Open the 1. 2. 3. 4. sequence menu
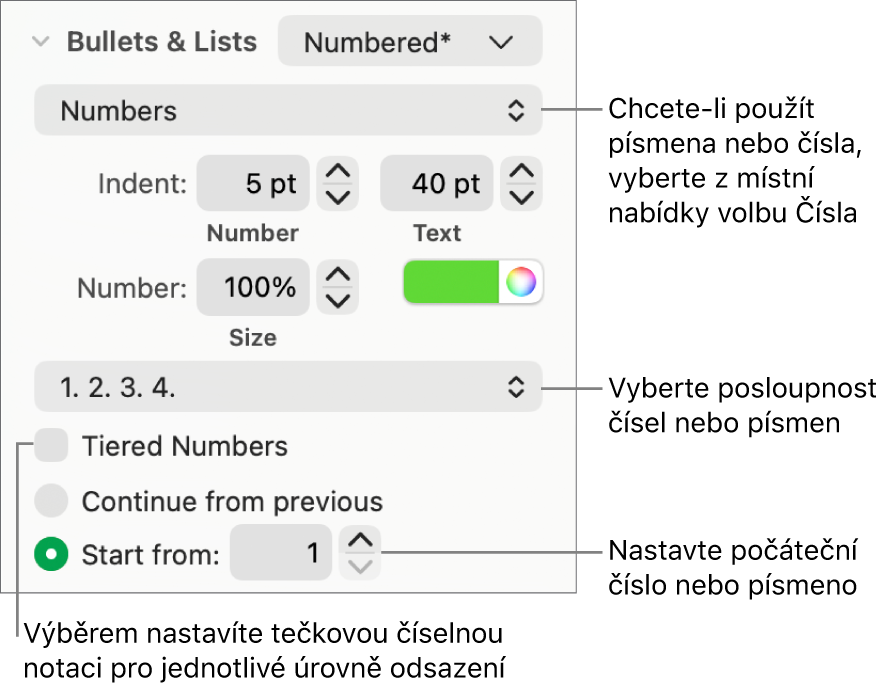 (x=288, y=390)
